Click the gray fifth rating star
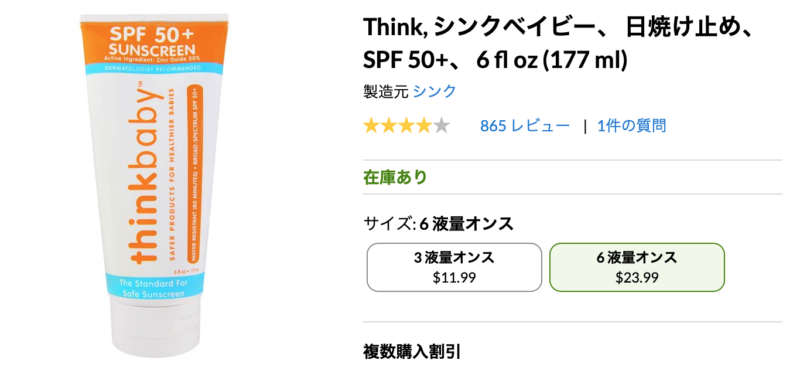800x367 pixels. pyautogui.click(x=441, y=126)
